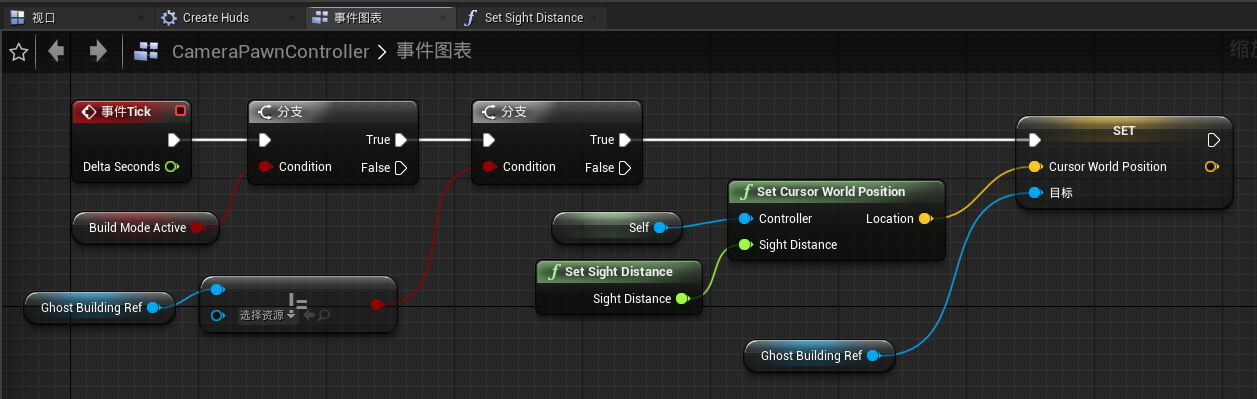
Task: Click the use-selected-asset arrow icon
Action: (310, 315)
